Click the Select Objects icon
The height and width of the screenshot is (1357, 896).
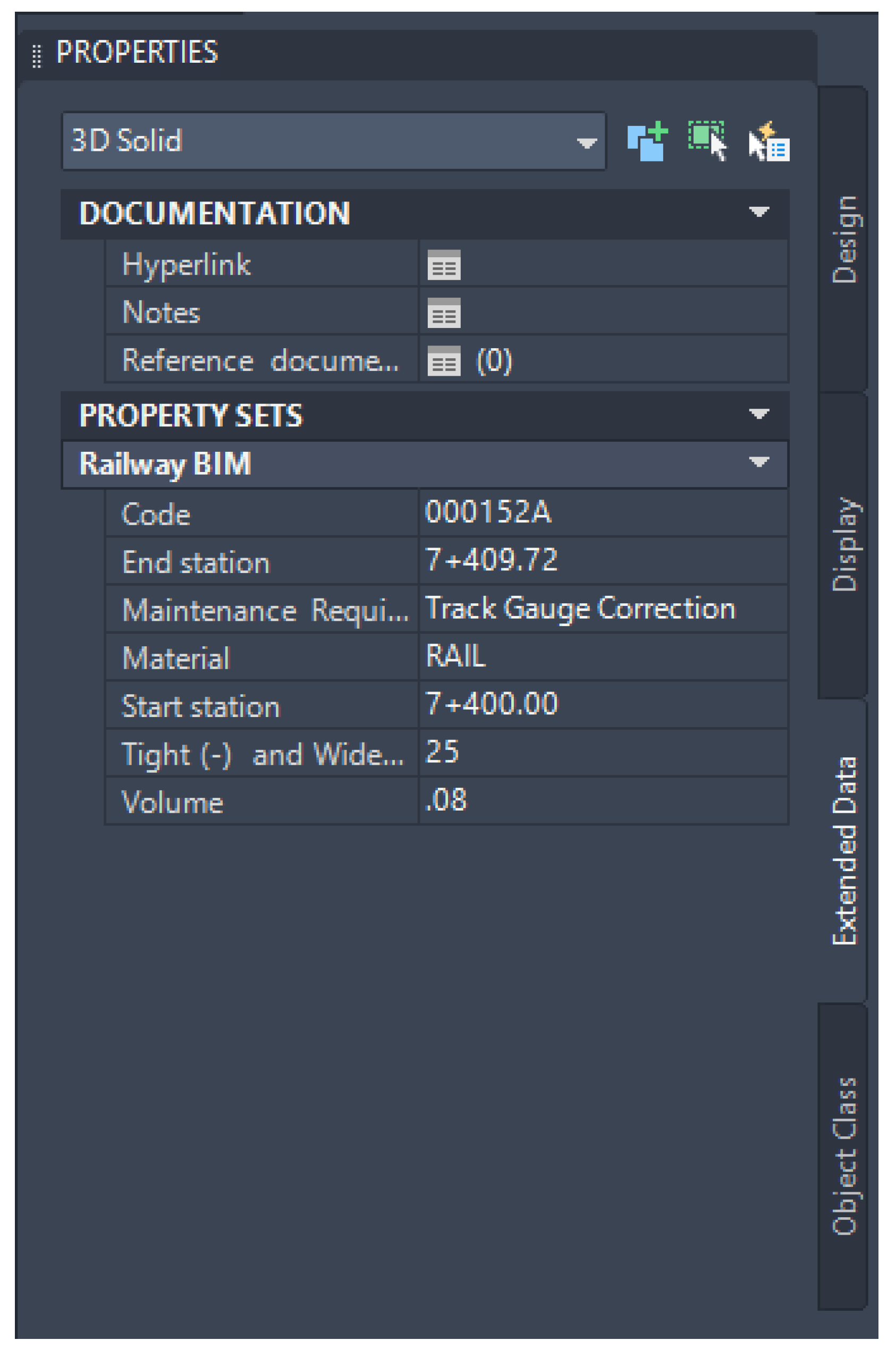pyautogui.click(x=707, y=140)
